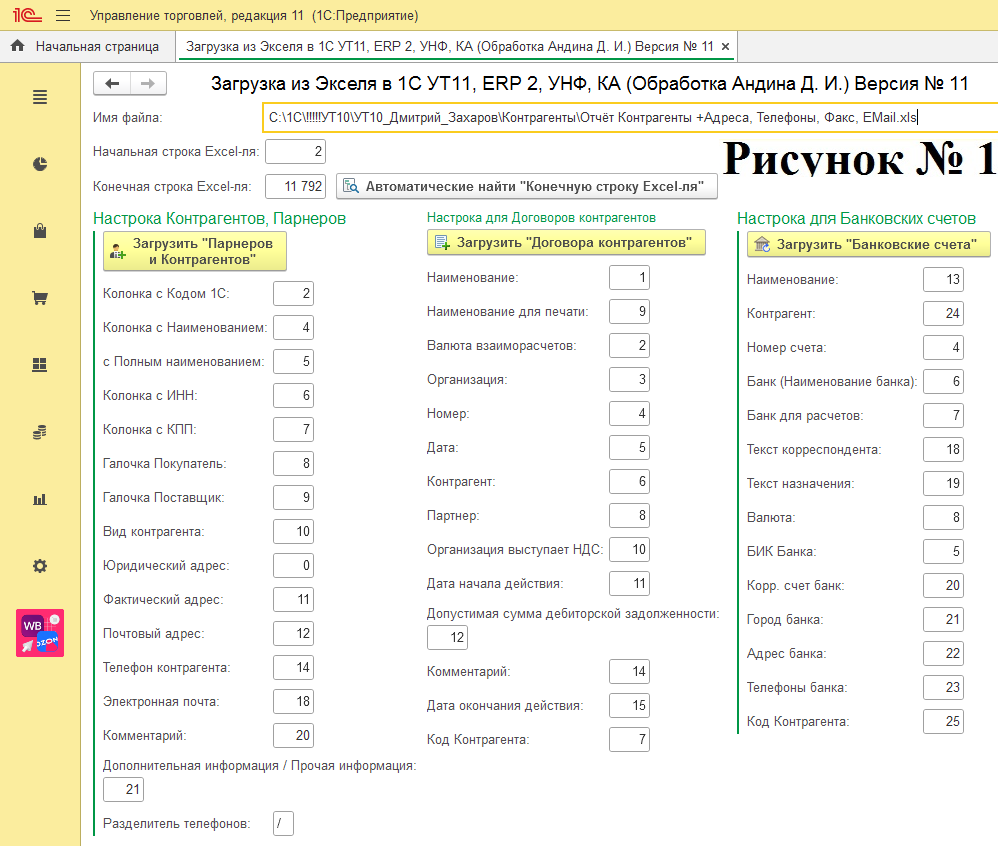Edit Банк (Наименование банка) field

coord(943,381)
